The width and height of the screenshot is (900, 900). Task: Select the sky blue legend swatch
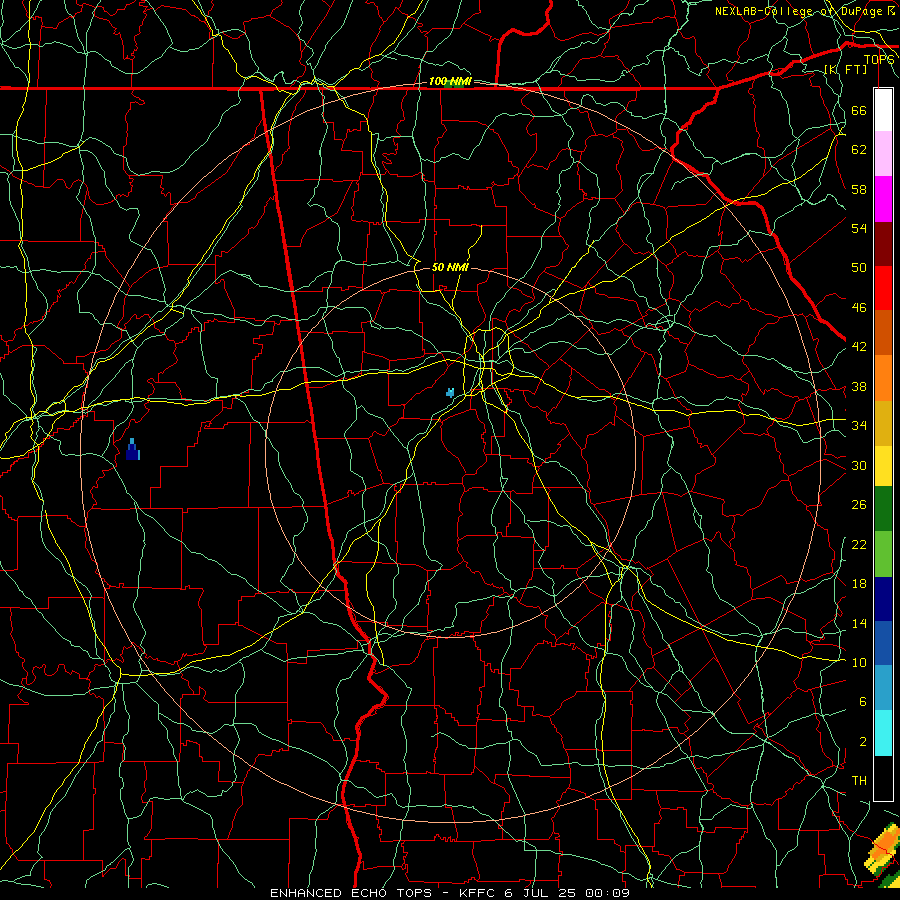[x=883, y=688]
